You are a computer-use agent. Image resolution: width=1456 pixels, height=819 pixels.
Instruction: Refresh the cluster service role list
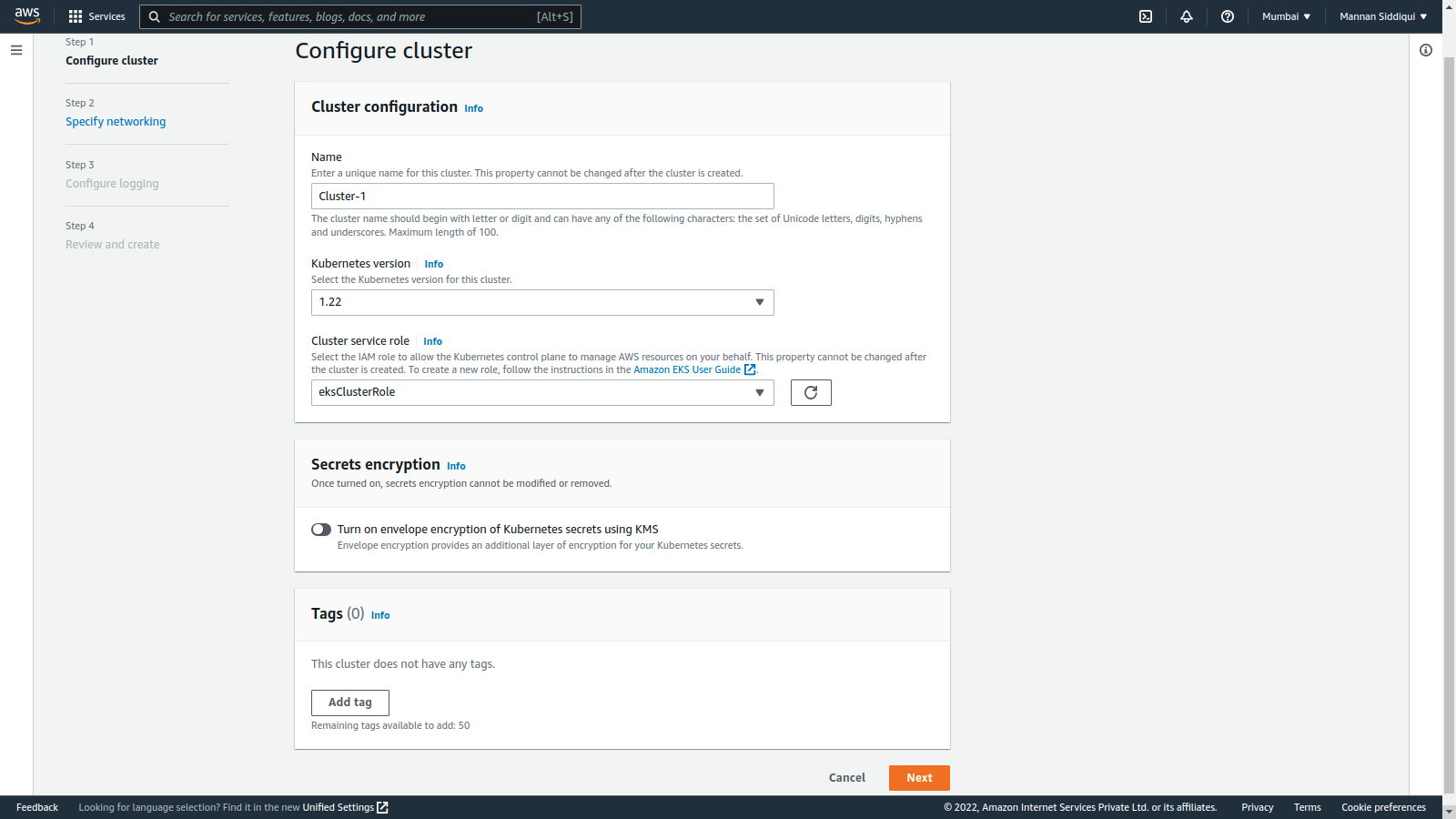click(810, 392)
